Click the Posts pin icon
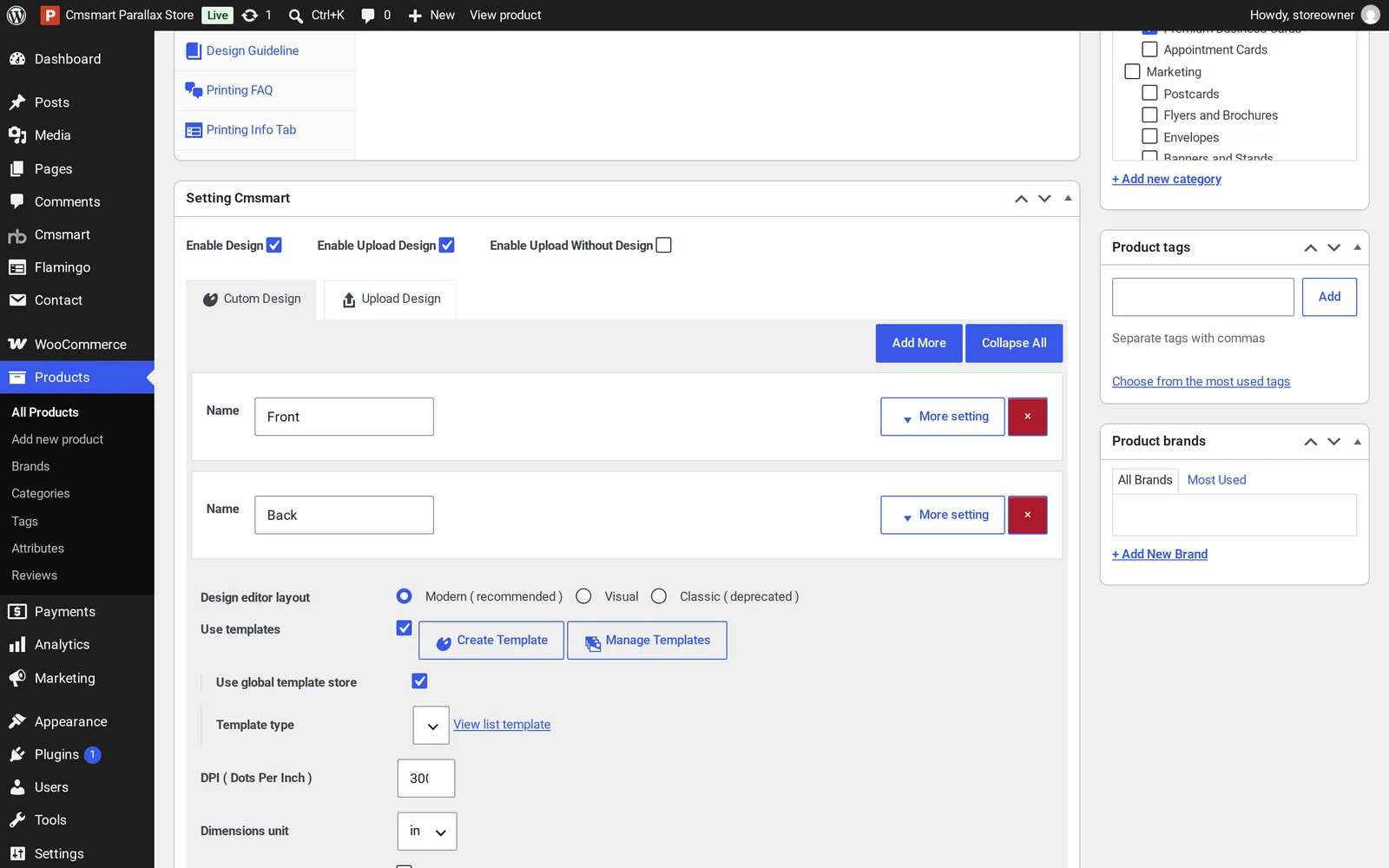This screenshot has height=868, width=1389. click(x=17, y=102)
